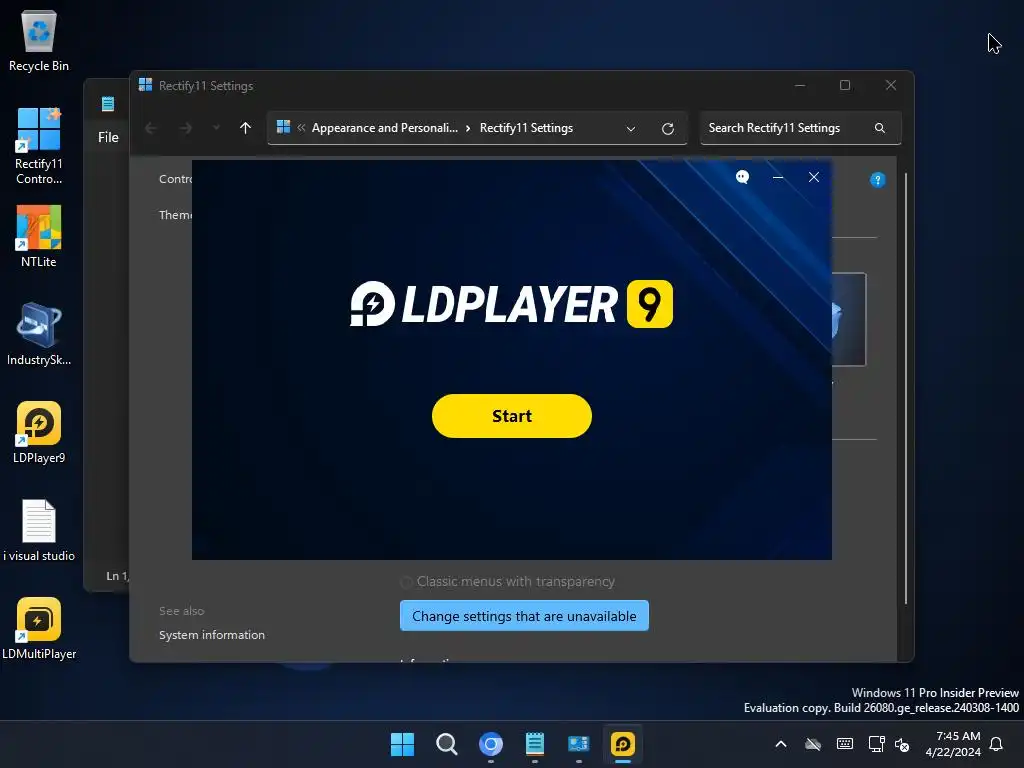Click Ln 1 status in Notepad window

pos(117,575)
